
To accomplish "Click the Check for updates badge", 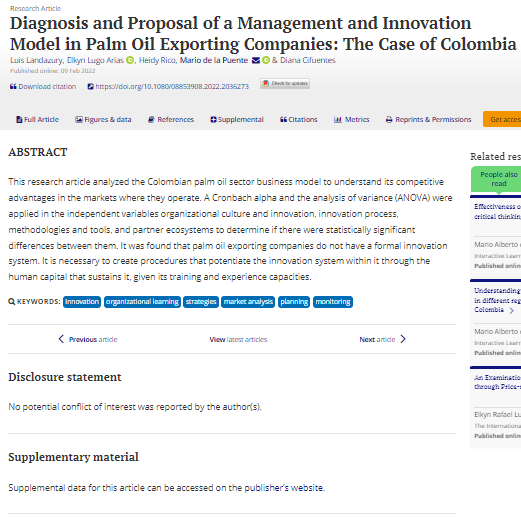I will pos(285,83).
